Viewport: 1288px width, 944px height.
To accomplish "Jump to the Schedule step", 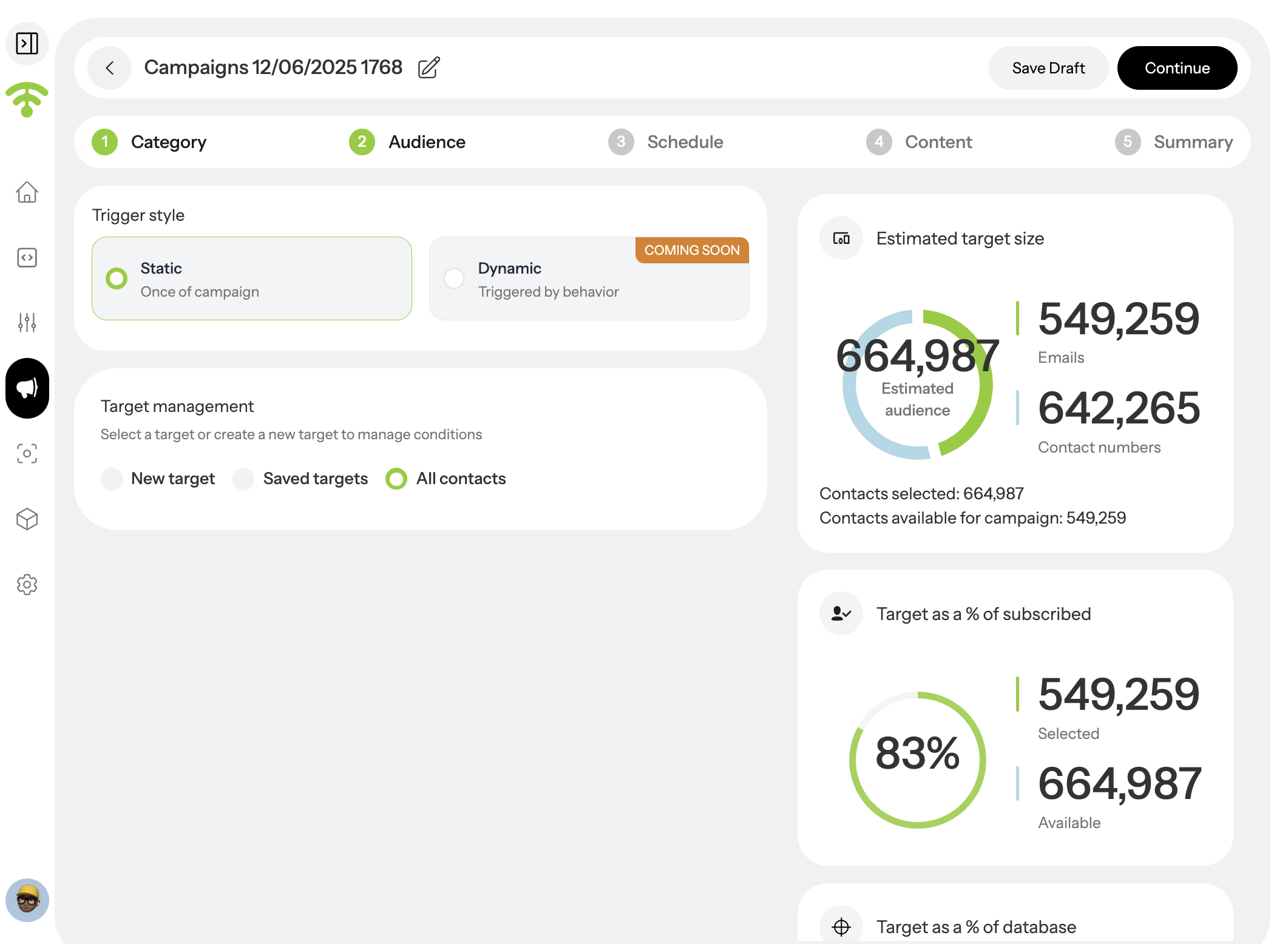I will pyautogui.click(x=666, y=142).
